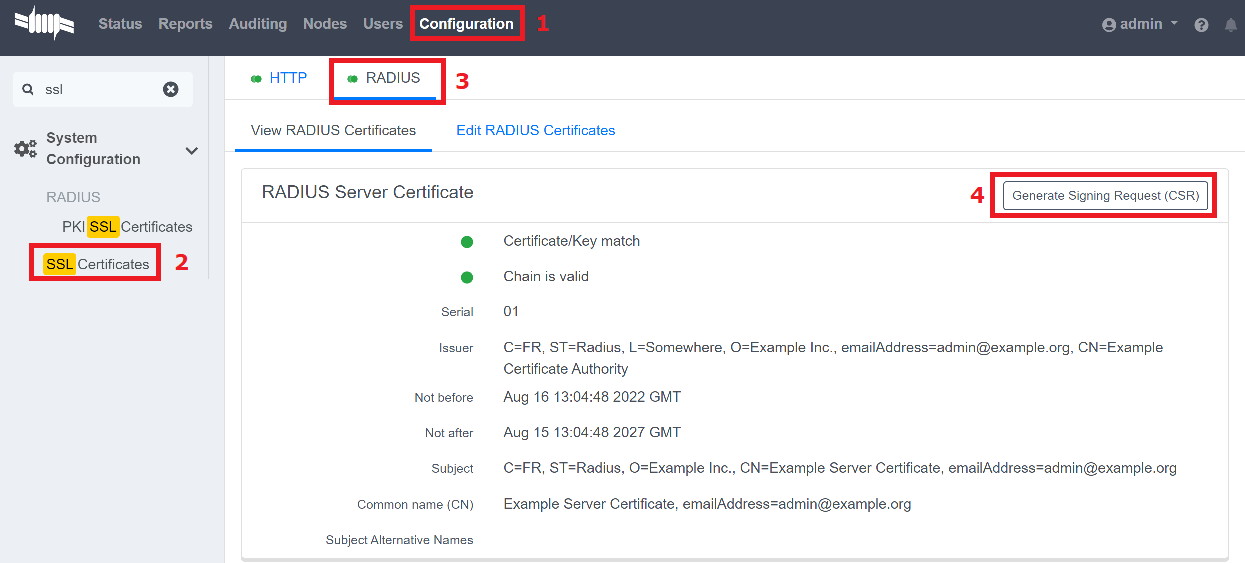Open the admin user dropdown
Viewport: 1245px width, 563px height.
(x=1140, y=24)
